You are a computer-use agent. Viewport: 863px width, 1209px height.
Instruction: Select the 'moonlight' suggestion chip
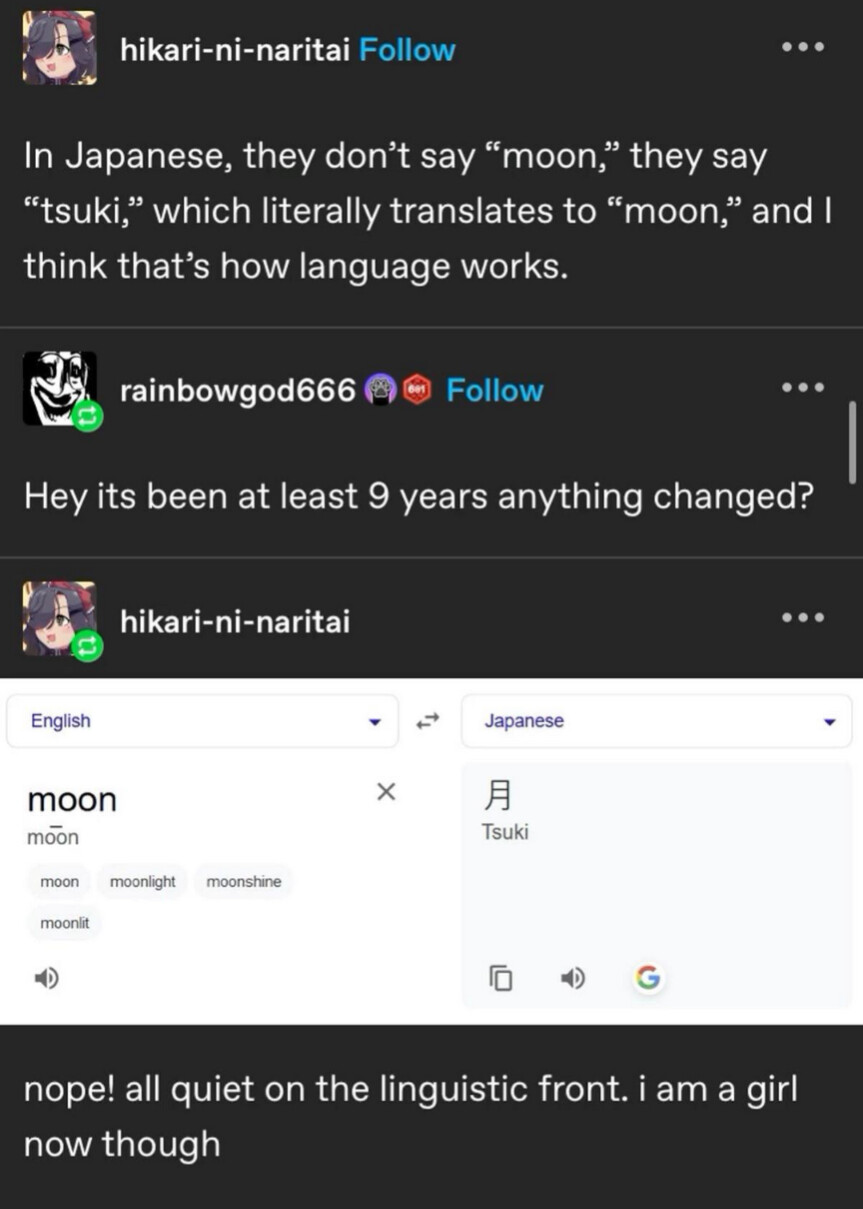[x=142, y=881]
